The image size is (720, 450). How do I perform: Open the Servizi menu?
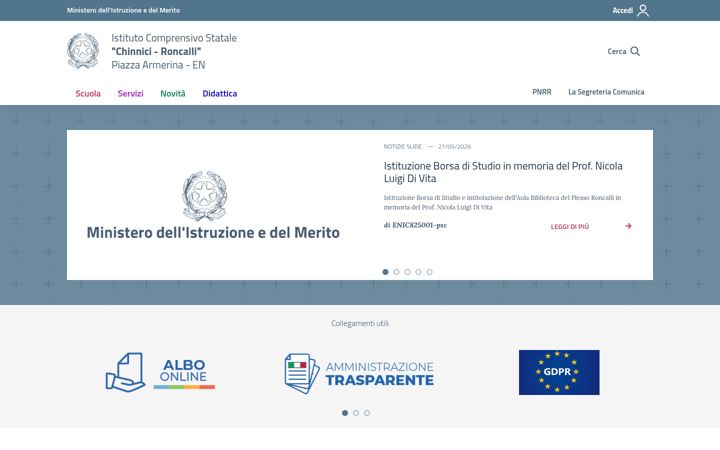[130, 94]
